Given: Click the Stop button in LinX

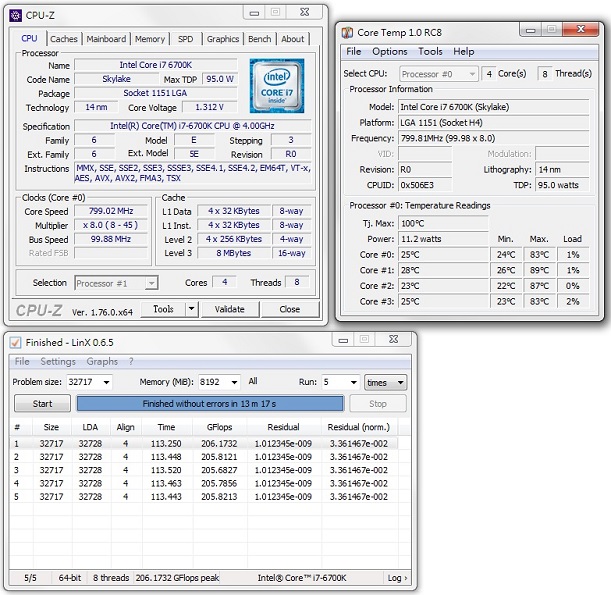Looking at the screenshot, I should coord(378,404).
